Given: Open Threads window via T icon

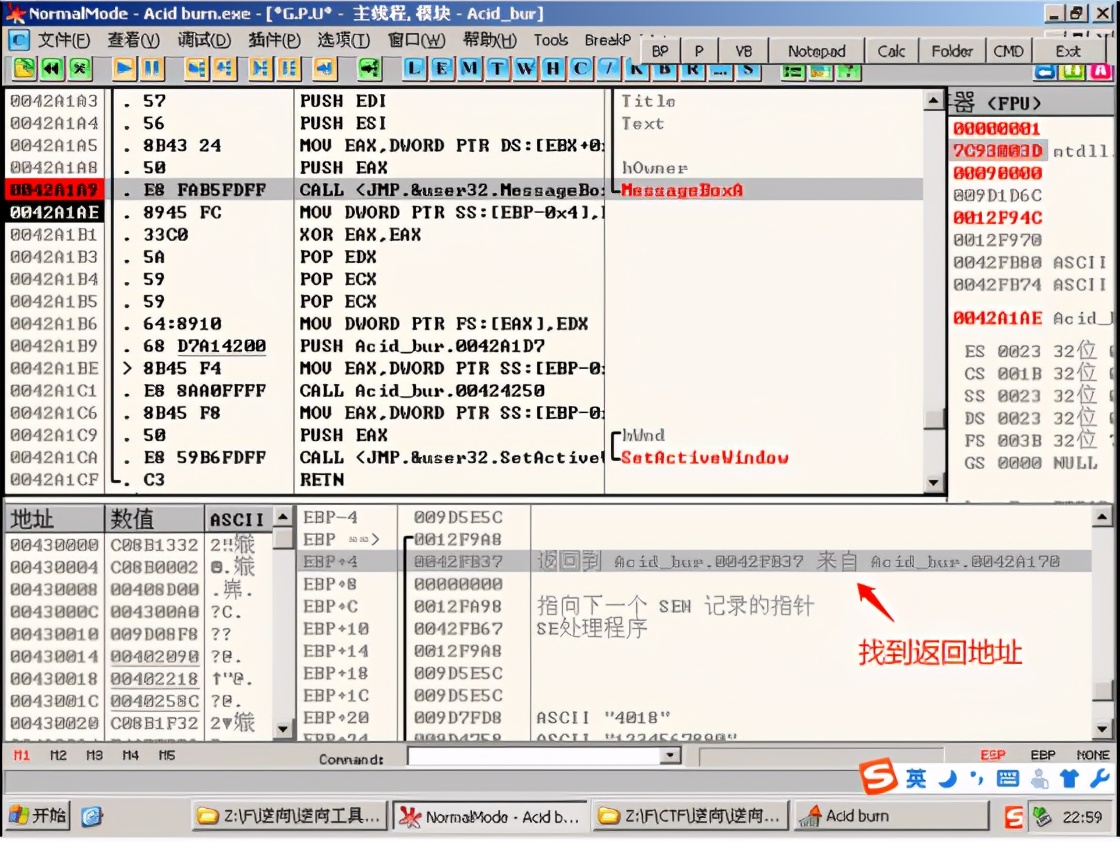Looking at the screenshot, I should pos(498,69).
